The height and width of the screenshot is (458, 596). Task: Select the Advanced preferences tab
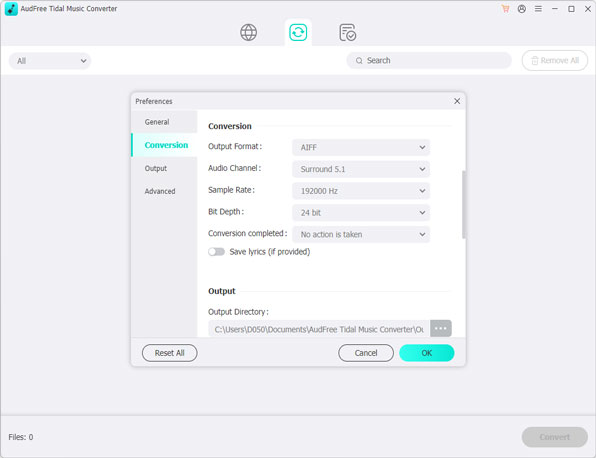click(164, 191)
